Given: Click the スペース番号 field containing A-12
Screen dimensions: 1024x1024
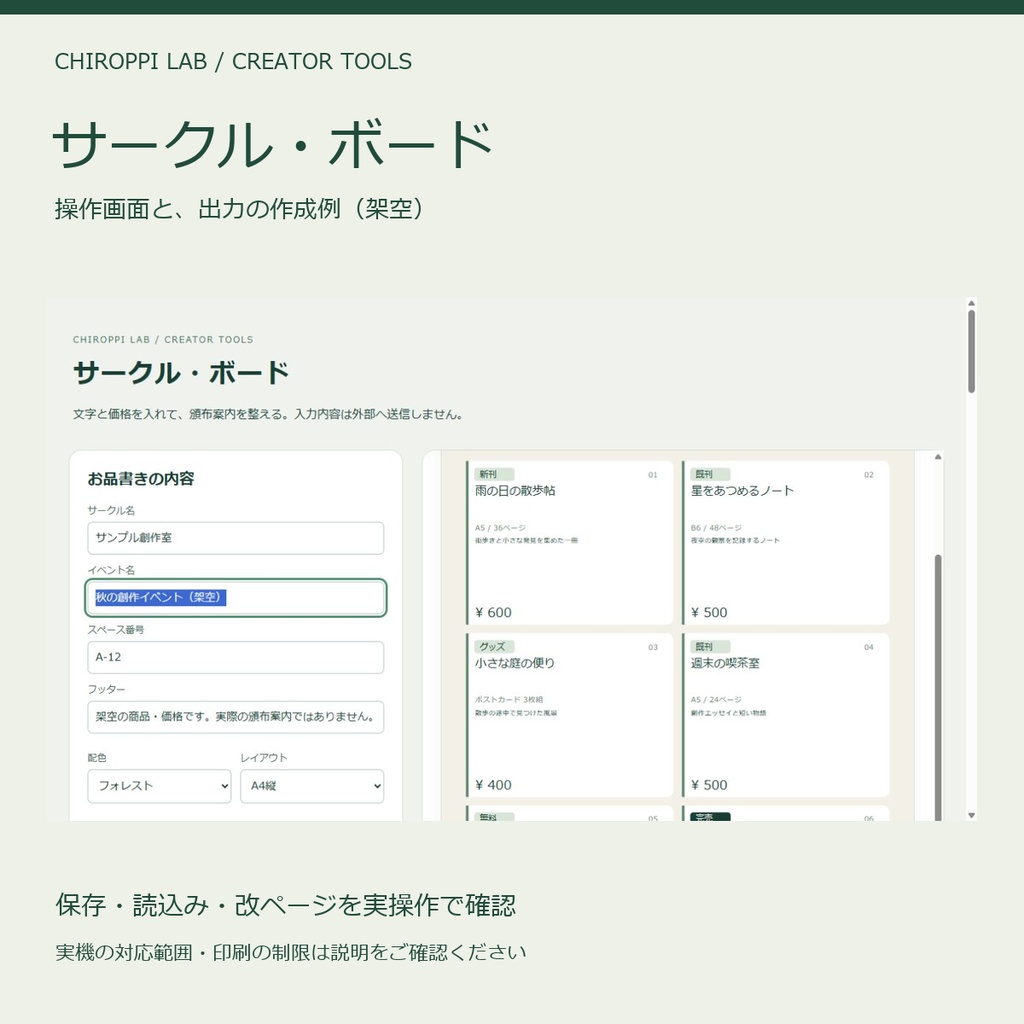Looking at the screenshot, I should tap(235, 657).
